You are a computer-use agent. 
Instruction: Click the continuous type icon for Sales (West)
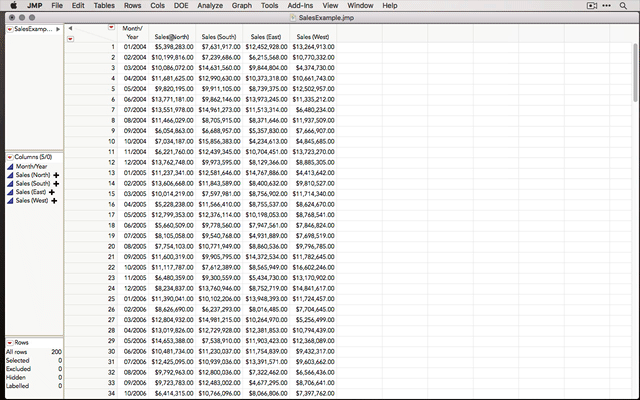click(10, 201)
